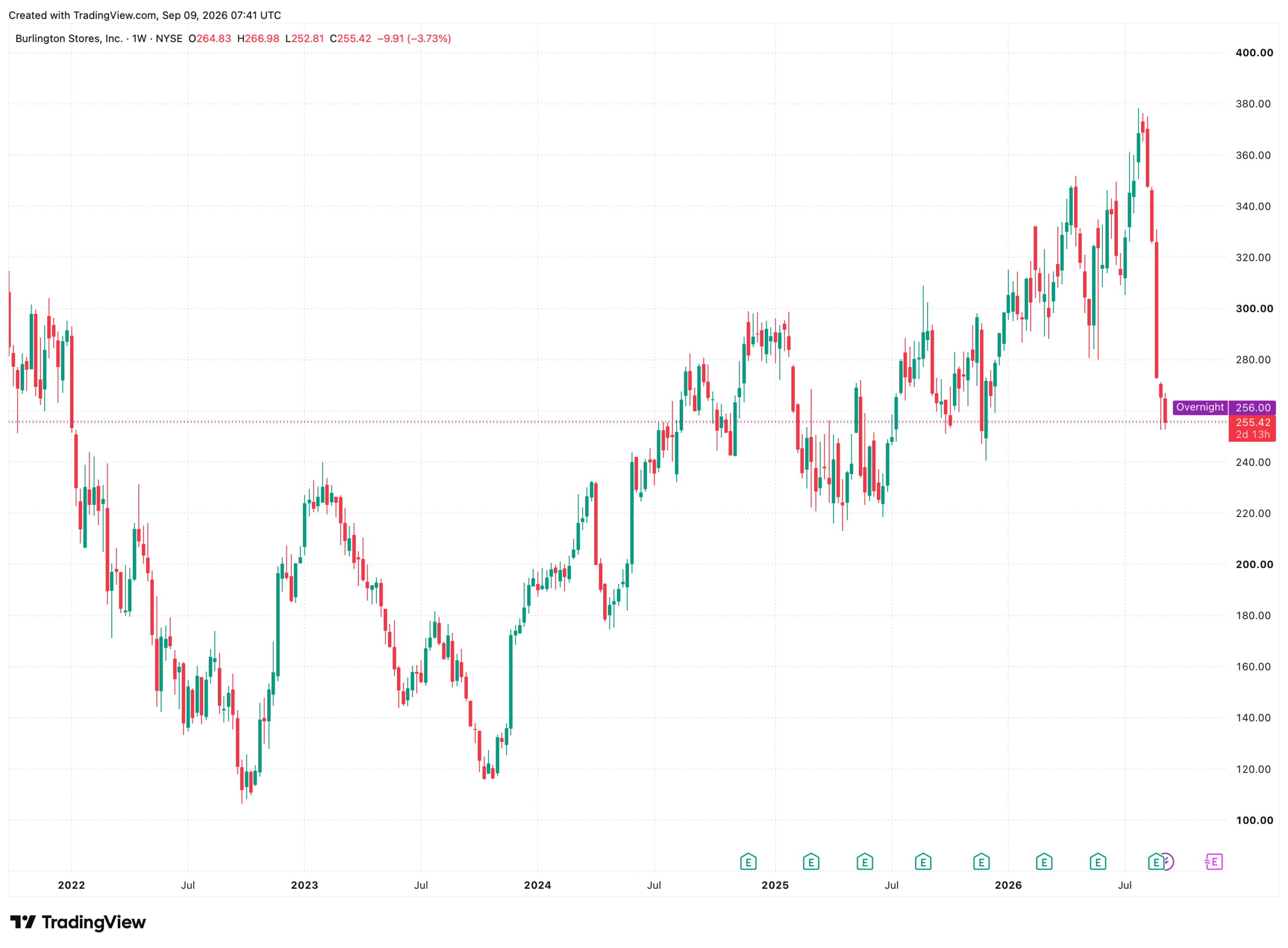Click the 300.00 price axis label

(x=1254, y=308)
